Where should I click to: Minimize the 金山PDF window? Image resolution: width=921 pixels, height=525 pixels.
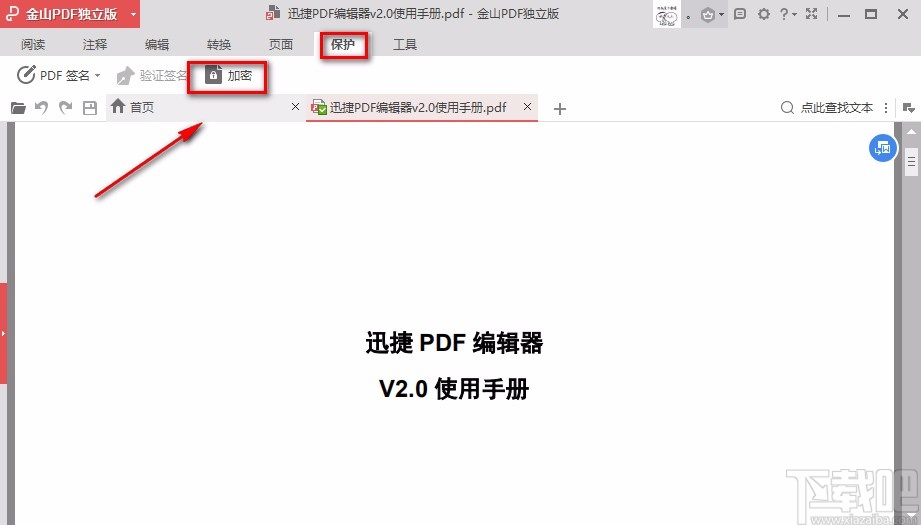(x=844, y=15)
